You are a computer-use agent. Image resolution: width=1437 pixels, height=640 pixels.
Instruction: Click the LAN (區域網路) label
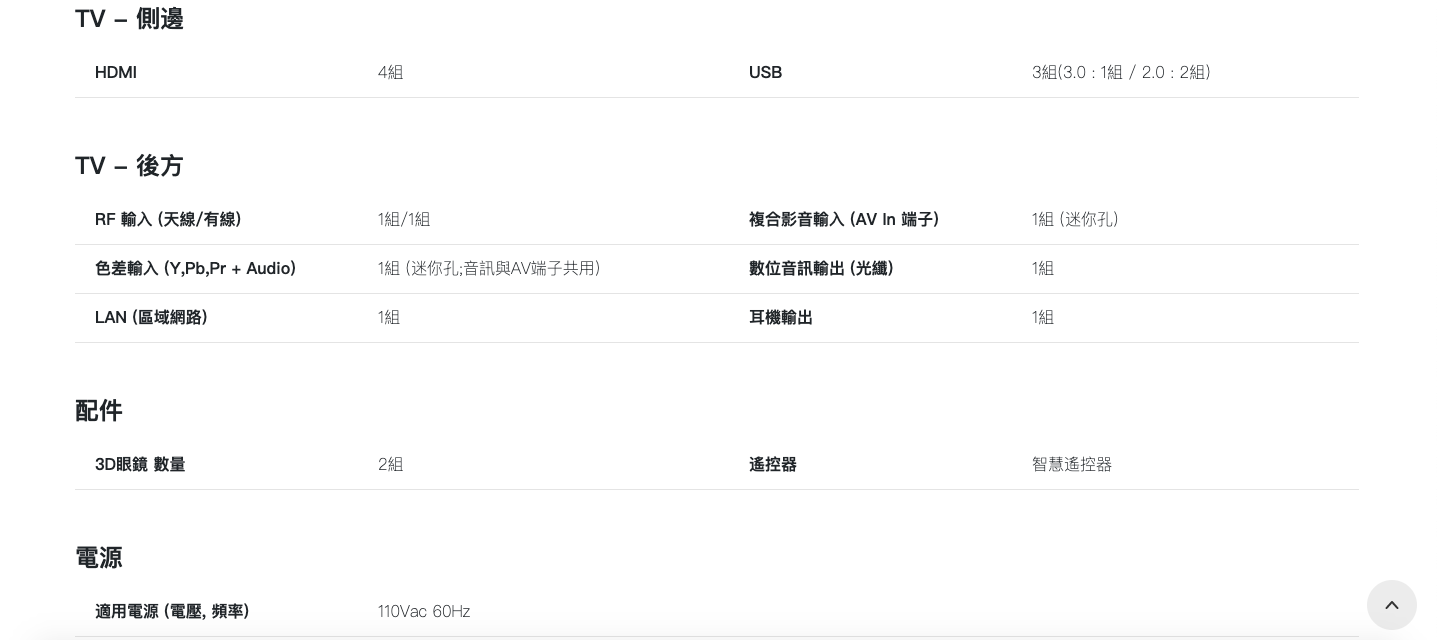tap(151, 318)
